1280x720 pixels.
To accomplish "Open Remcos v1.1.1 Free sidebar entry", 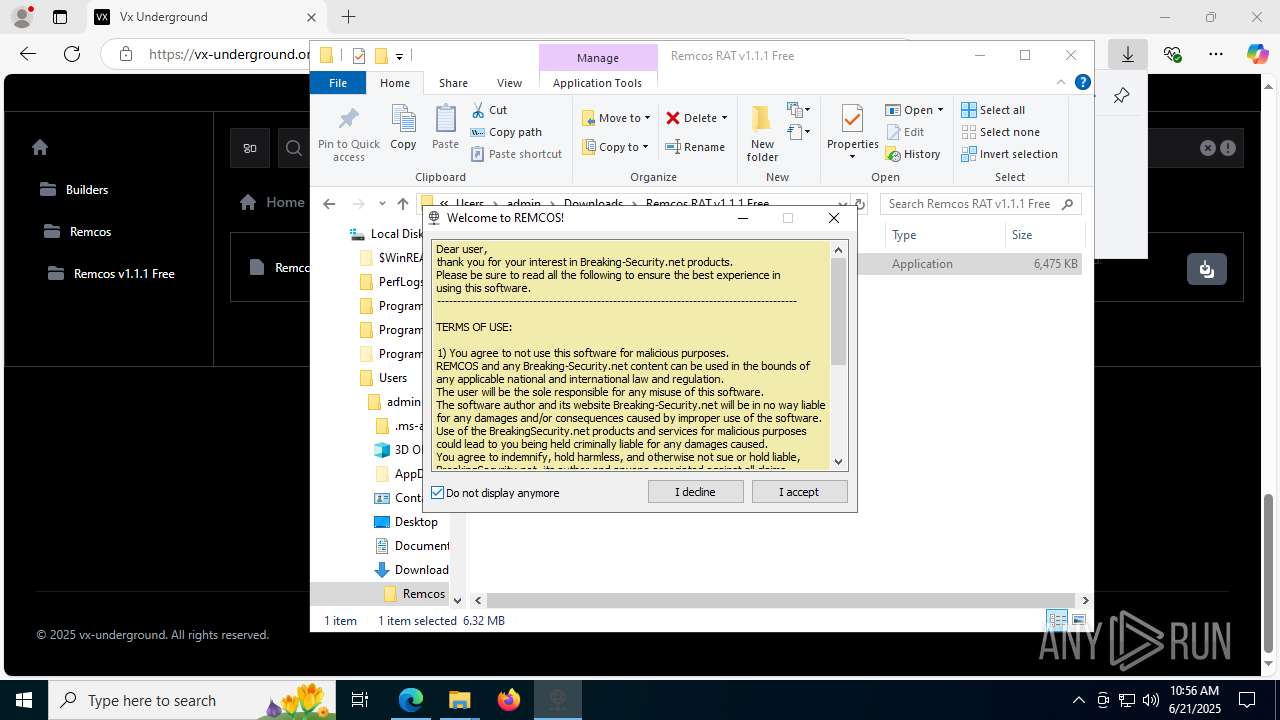I will (x=124, y=274).
